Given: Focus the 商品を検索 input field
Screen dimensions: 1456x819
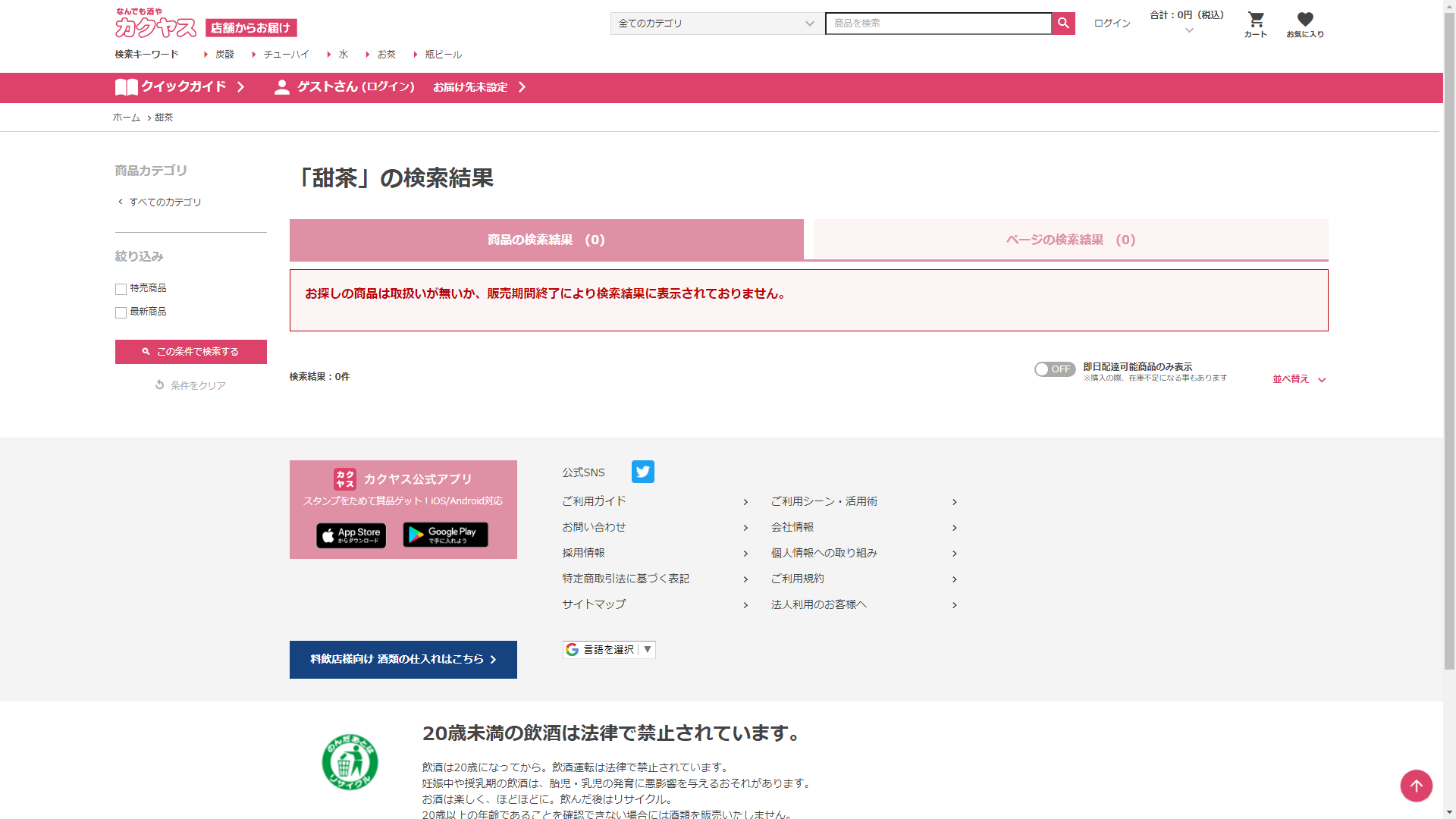Looking at the screenshot, I should point(937,24).
